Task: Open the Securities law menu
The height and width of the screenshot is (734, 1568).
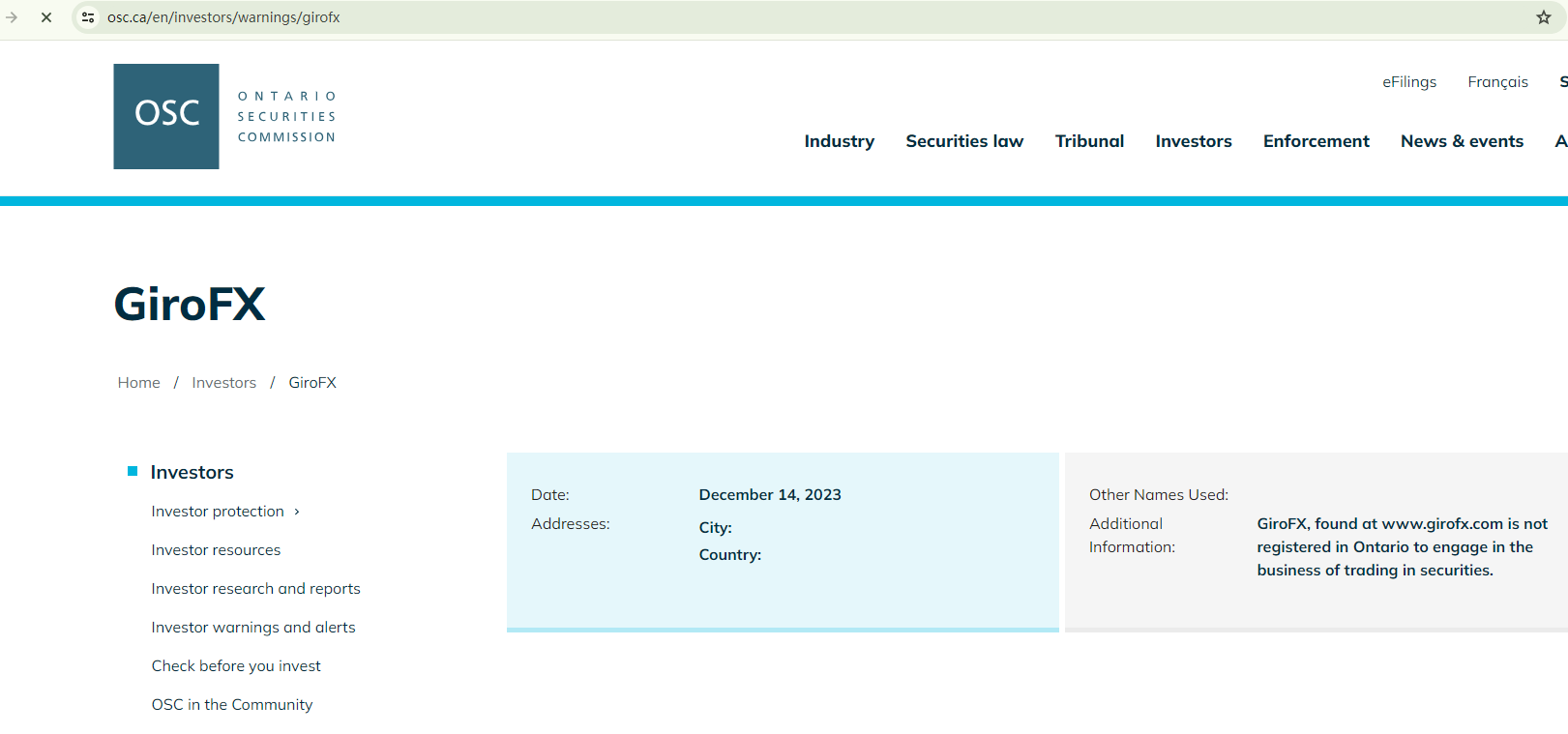Action: pyautogui.click(x=964, y=141)
